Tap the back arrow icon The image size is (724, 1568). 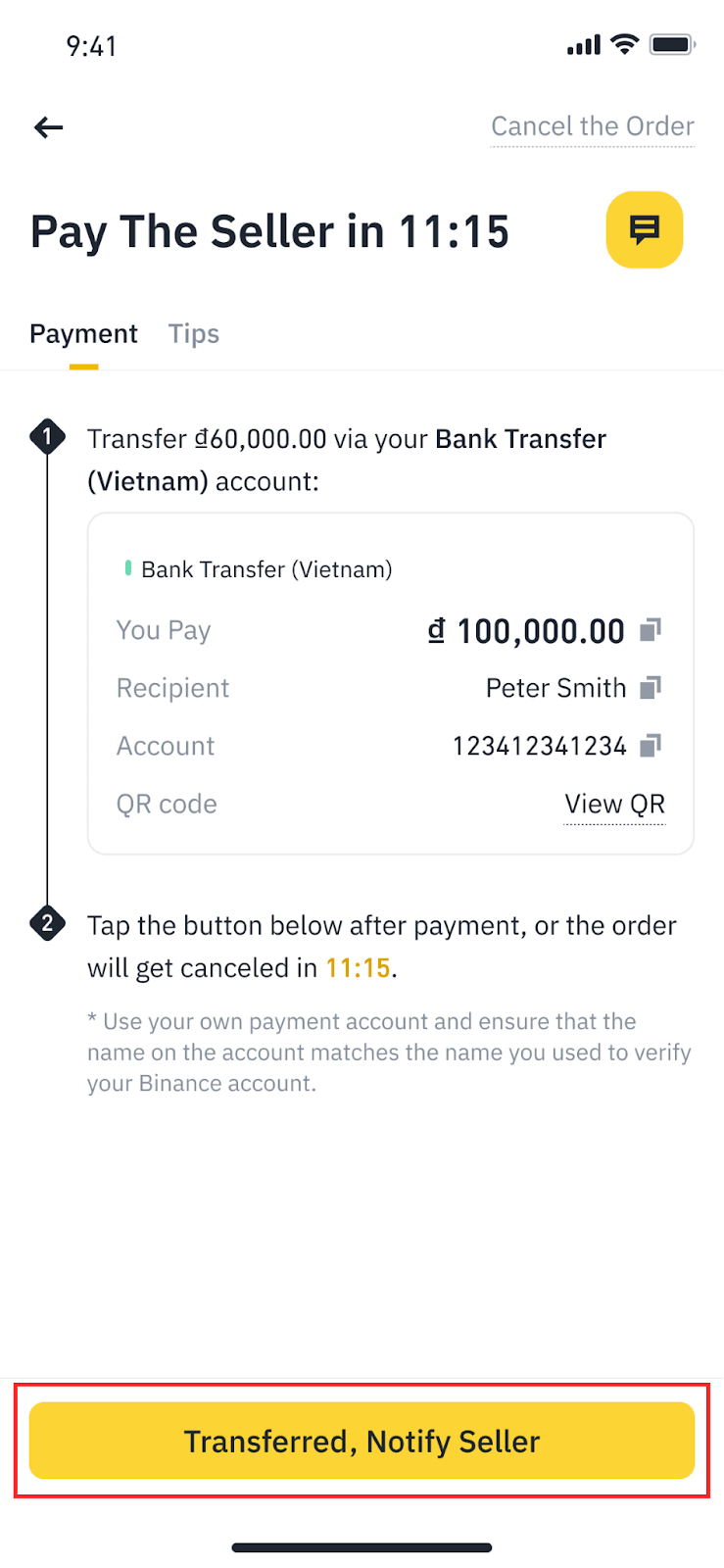click(x=48, y=127)
